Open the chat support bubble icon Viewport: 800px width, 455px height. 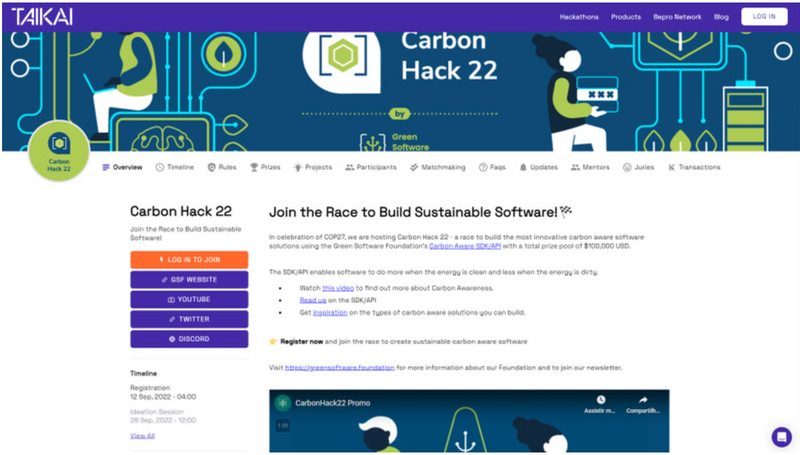click(x=781, y=437)
